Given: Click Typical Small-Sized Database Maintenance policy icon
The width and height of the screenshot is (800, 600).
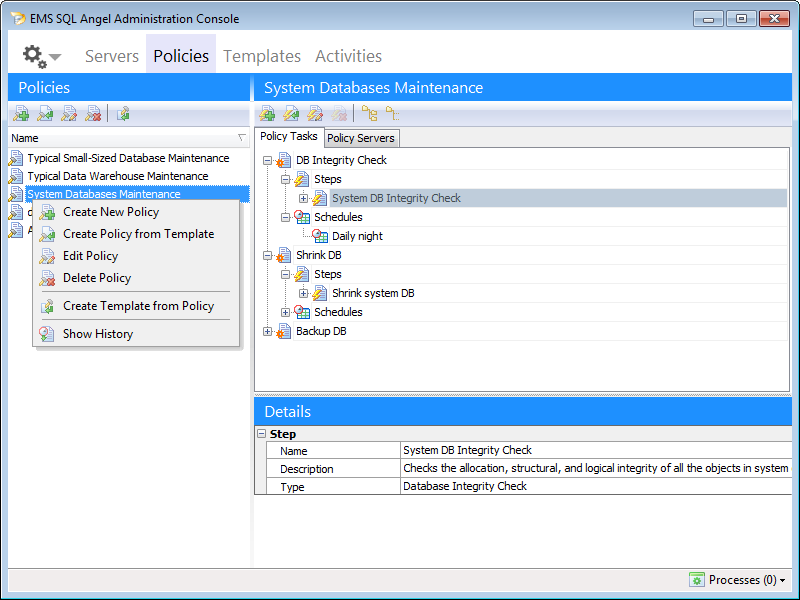Looking at the screenshot, I should click(x=16, y=158).
